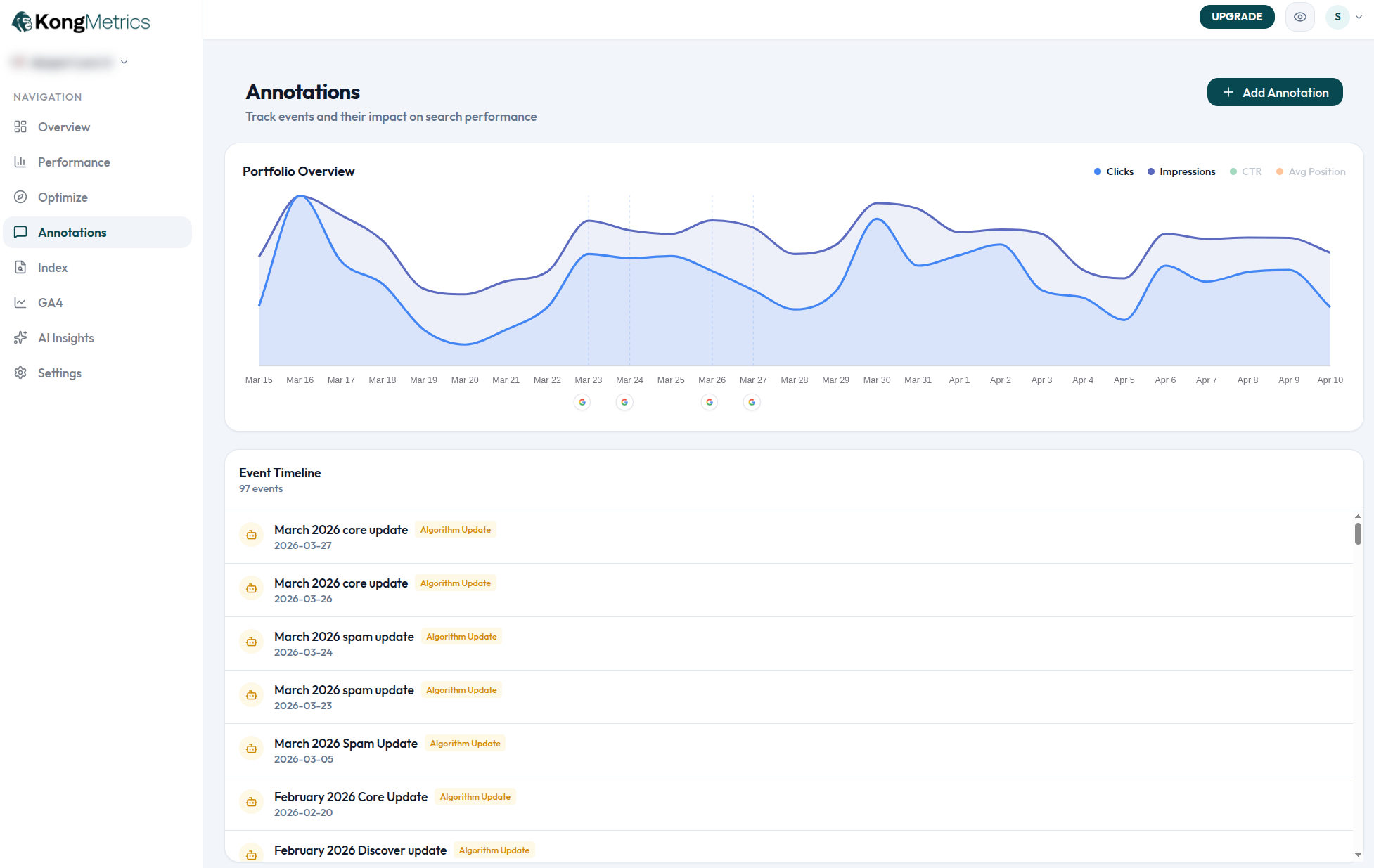This screenshot has width=1374, height=868.
Task: Select the Index document icon
Action: click(x=20, y=267)
